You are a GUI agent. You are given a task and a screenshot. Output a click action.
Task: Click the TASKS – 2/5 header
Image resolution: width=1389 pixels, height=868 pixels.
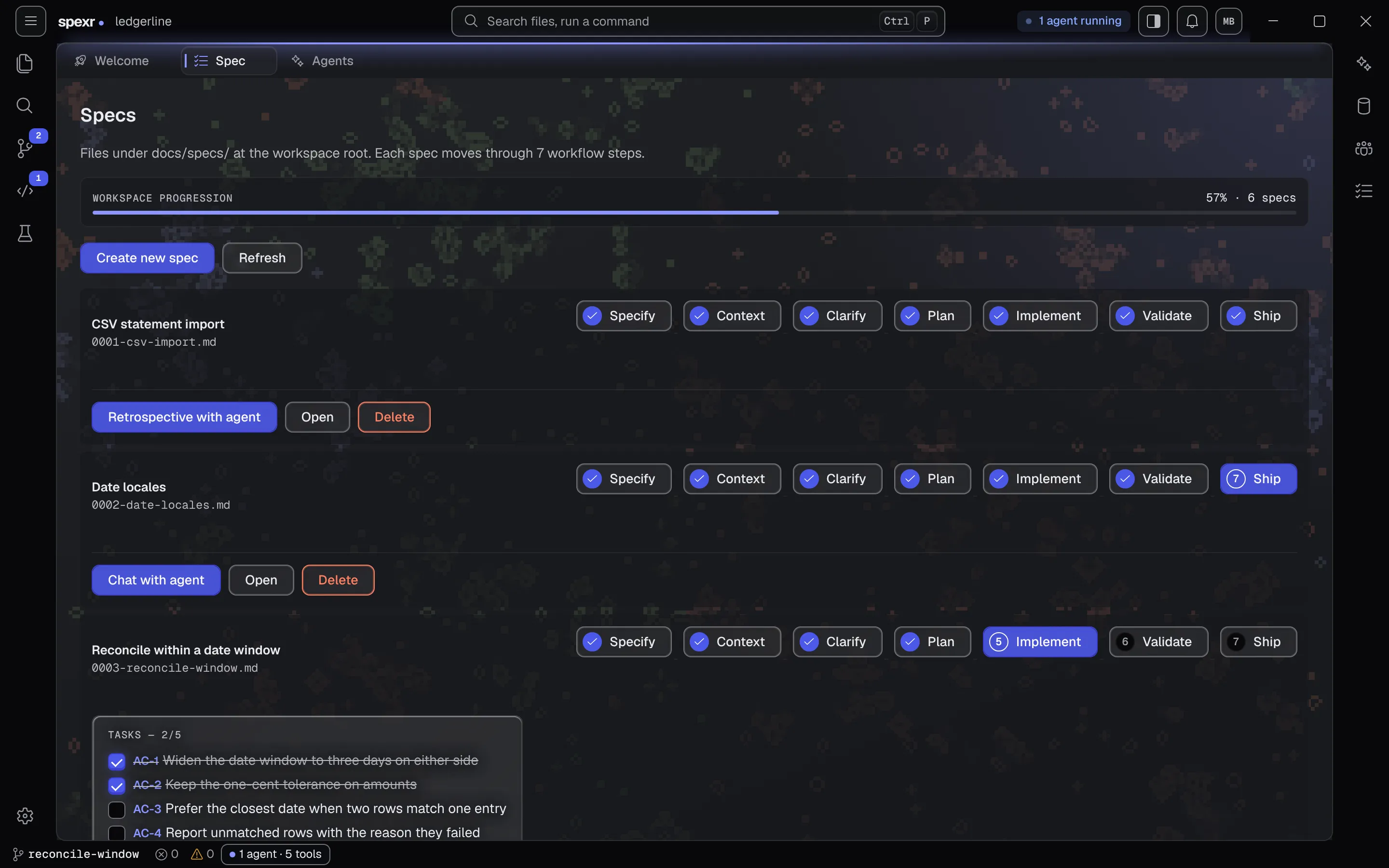click(145, 735)
